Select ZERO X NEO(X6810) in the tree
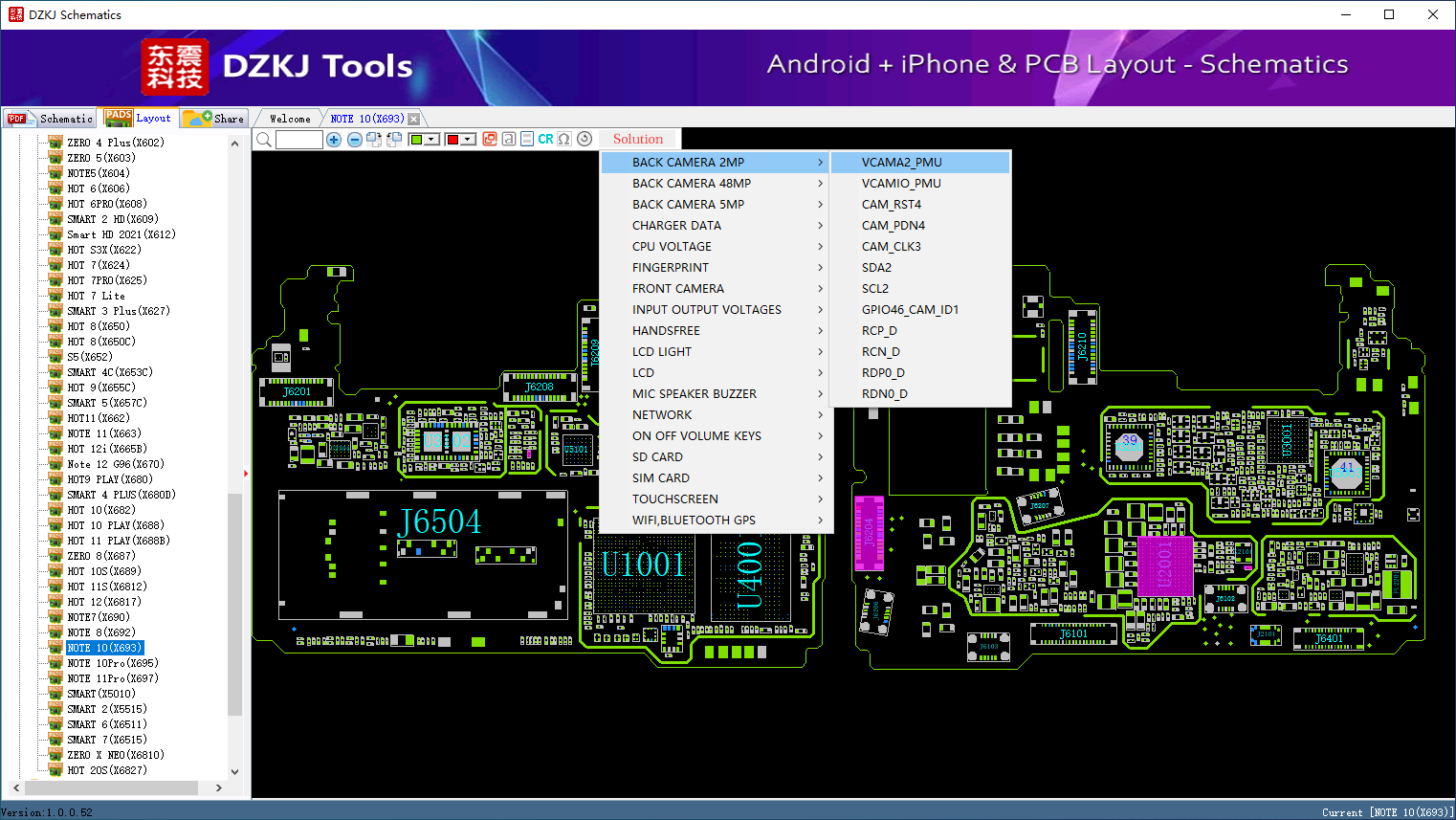 [116, 755]
